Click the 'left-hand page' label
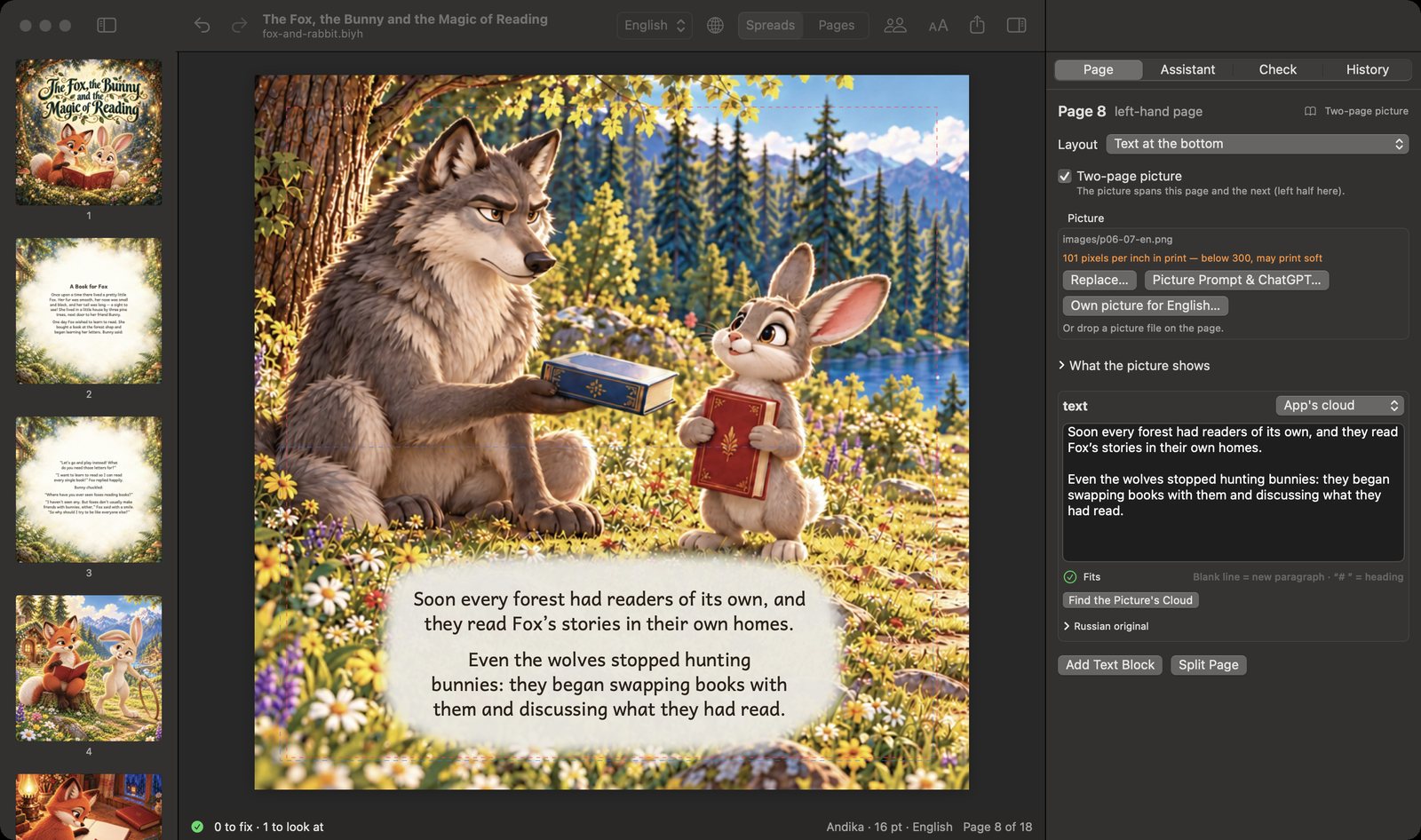 [1158, 112]
